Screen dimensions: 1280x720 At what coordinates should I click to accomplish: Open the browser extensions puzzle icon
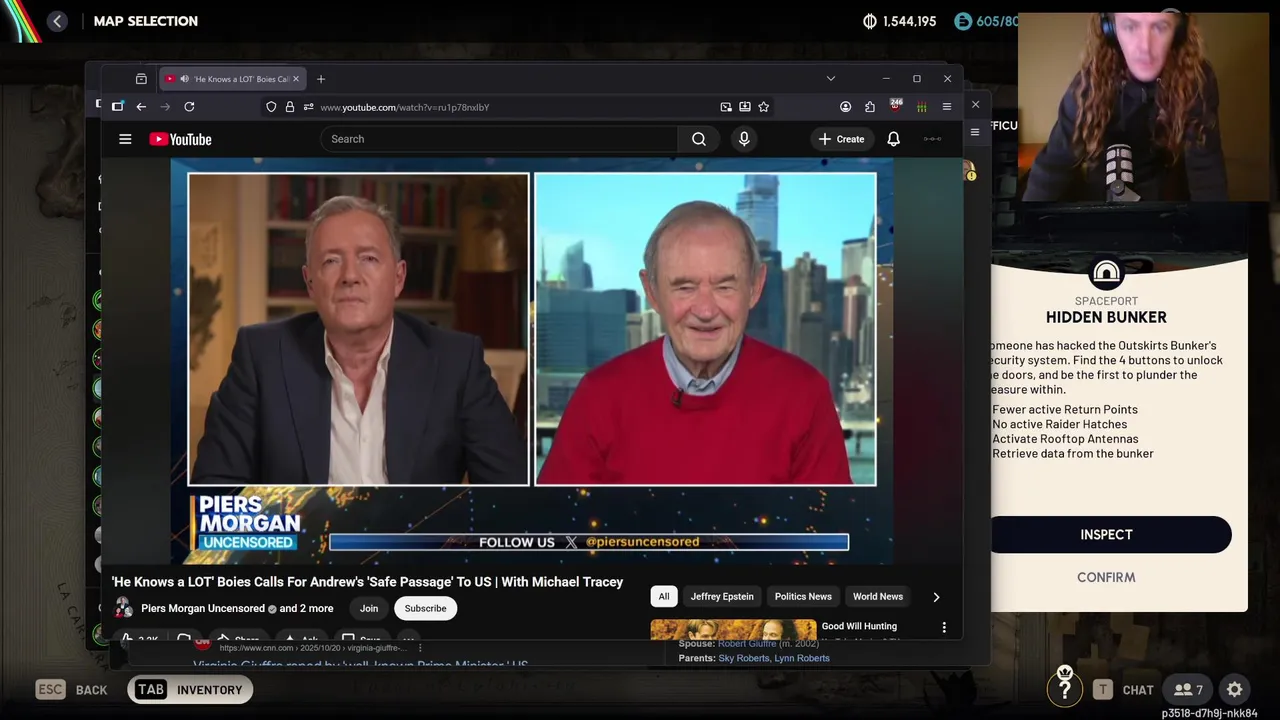pyautogui.click(x=870, y=107)
